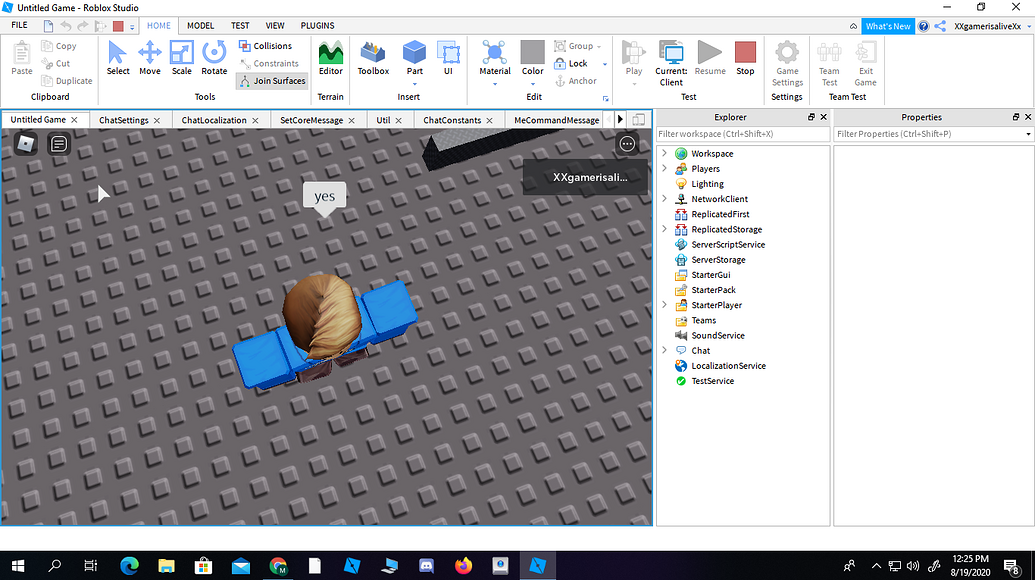Viewport: 1035px width, 580px height.
Task: Open the ChatLocalization script tab
Action: pyautogui.click(x=214, y=120)
